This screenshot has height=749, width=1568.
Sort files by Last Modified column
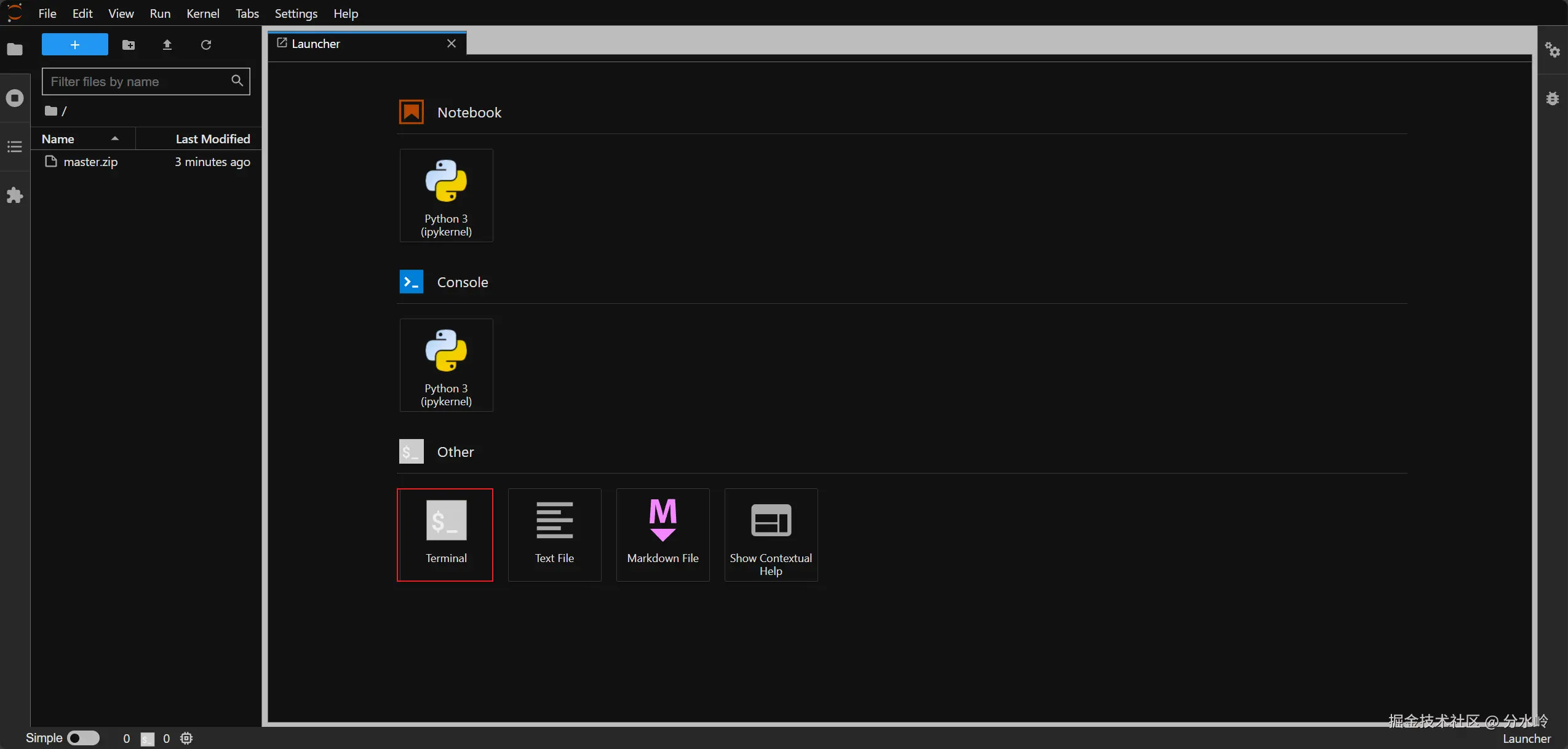click(x=212, y=139)
